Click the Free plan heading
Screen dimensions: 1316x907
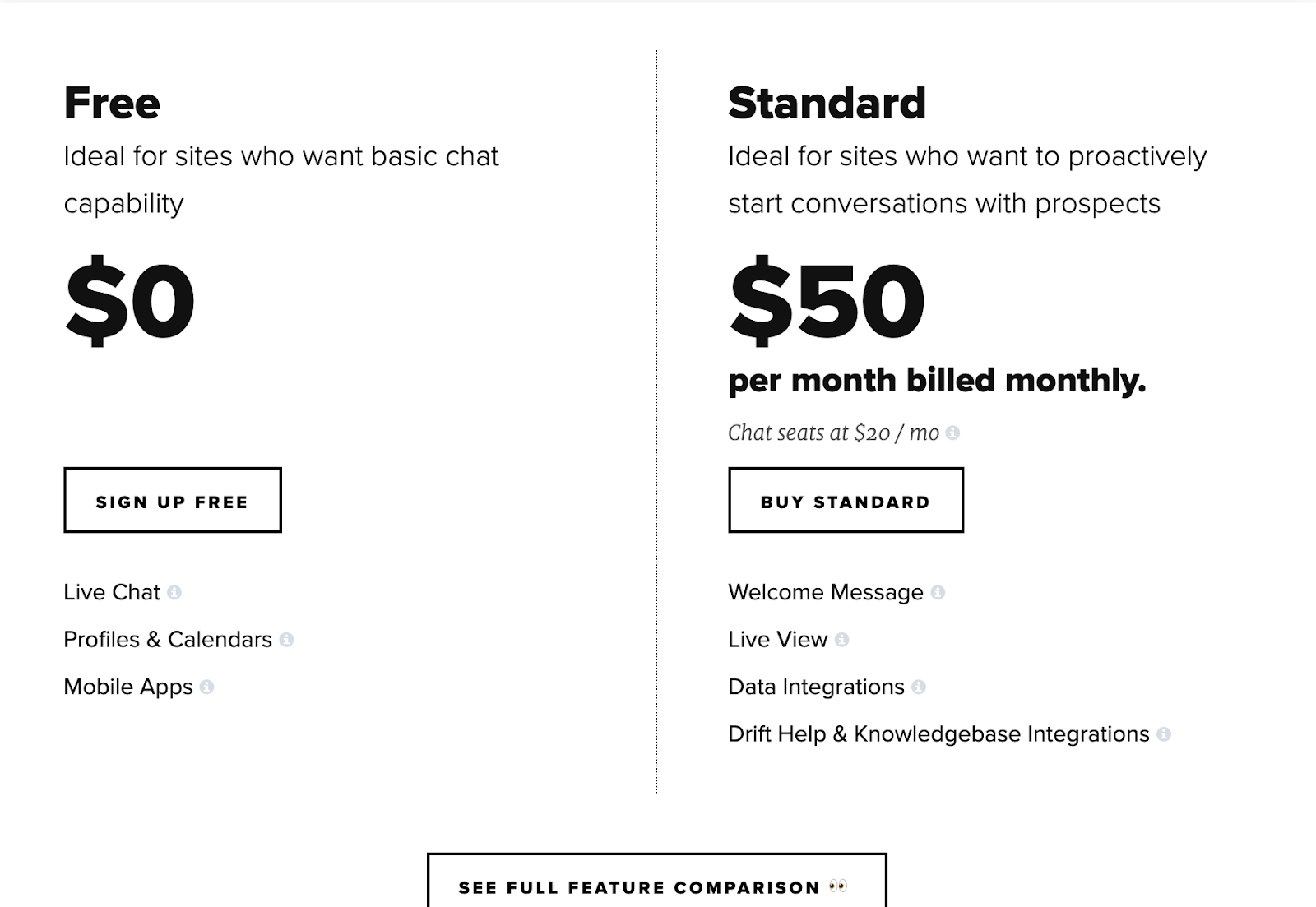pos(112,103)
